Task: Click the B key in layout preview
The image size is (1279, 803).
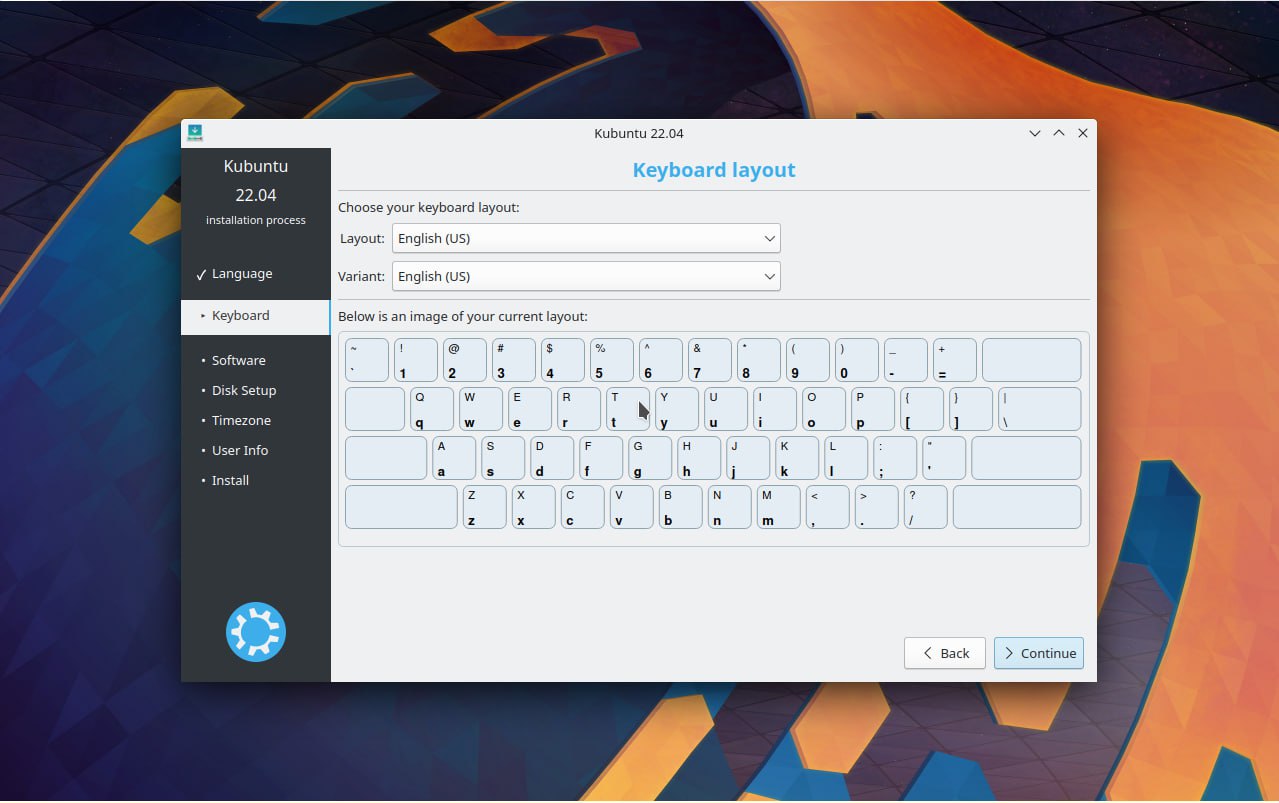Action: click(681, 507)
